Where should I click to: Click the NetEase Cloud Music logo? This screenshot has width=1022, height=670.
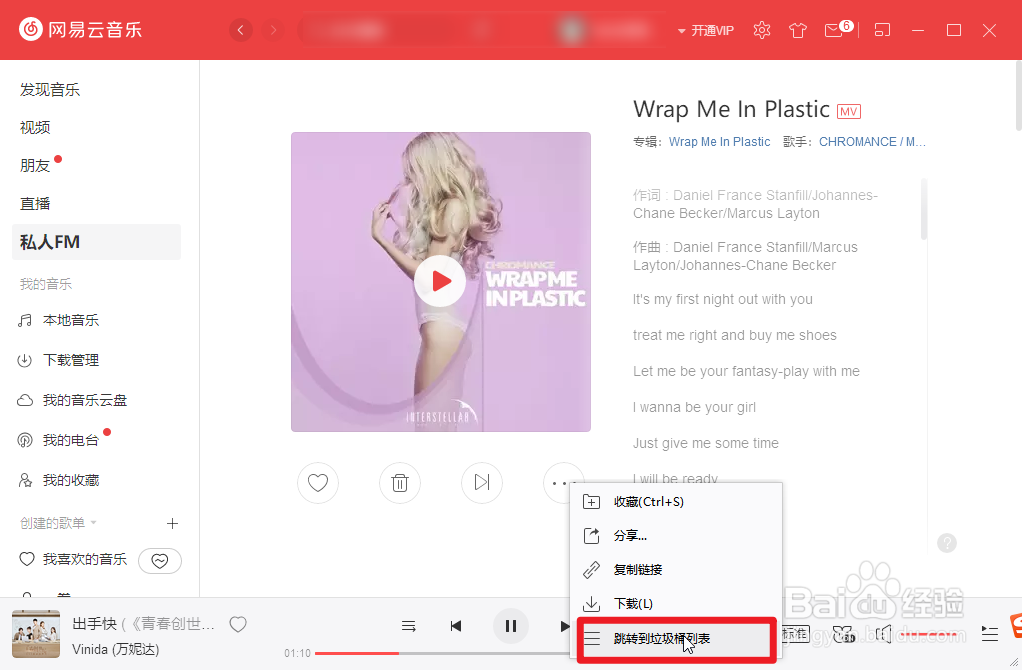tap(80, 29)
